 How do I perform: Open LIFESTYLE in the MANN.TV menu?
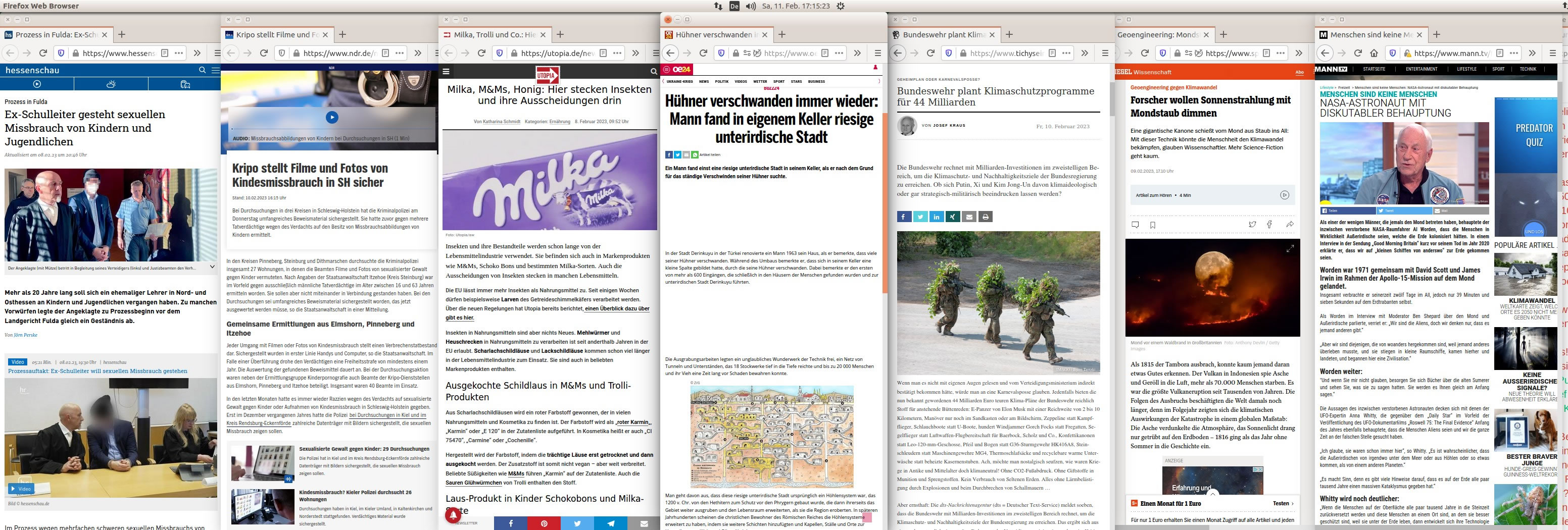click(x=1466, y=69)
